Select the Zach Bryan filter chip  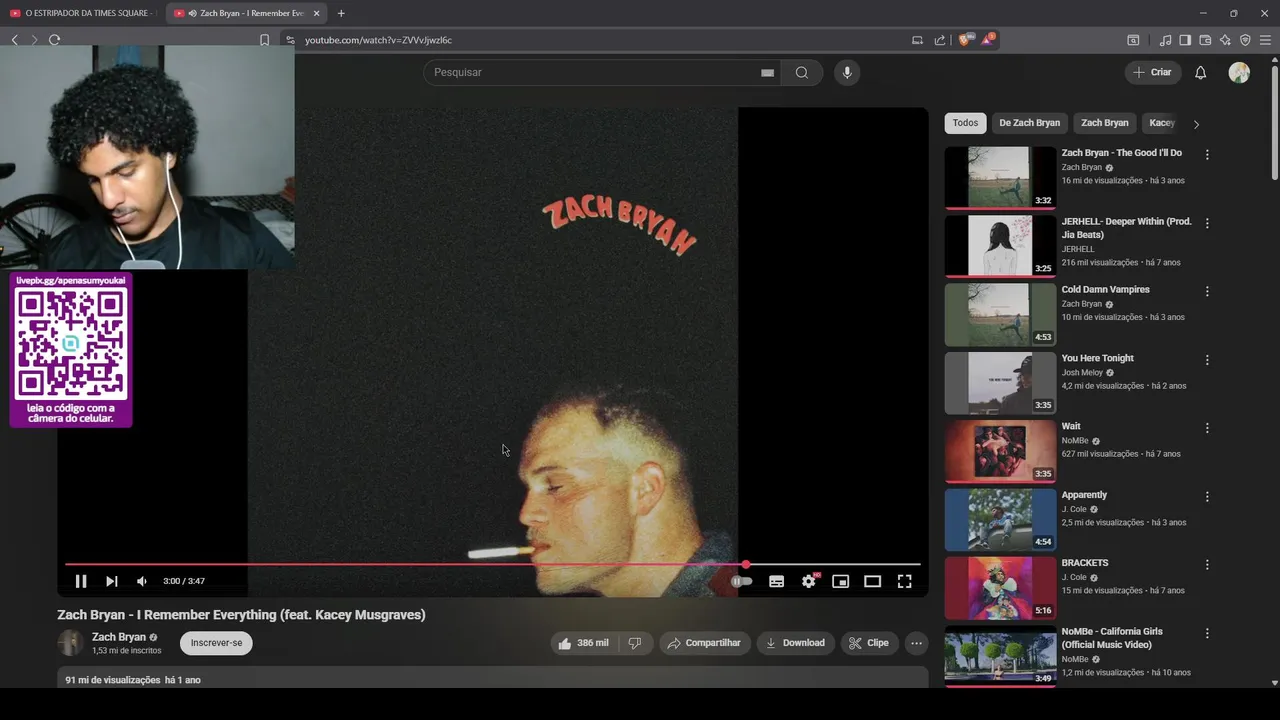tap(1104, 123)
